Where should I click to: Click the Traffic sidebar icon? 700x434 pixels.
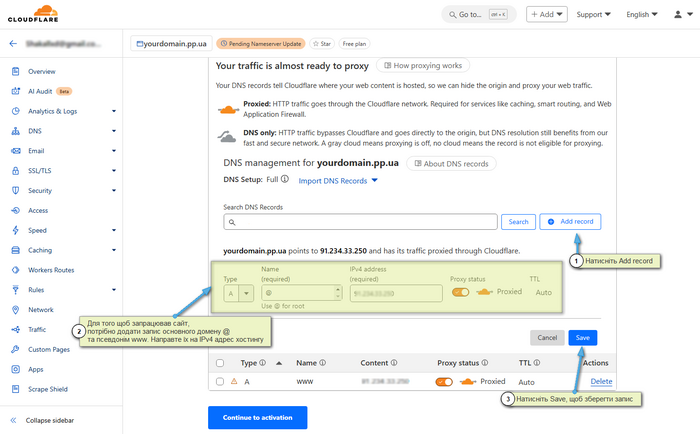[16, 330]
